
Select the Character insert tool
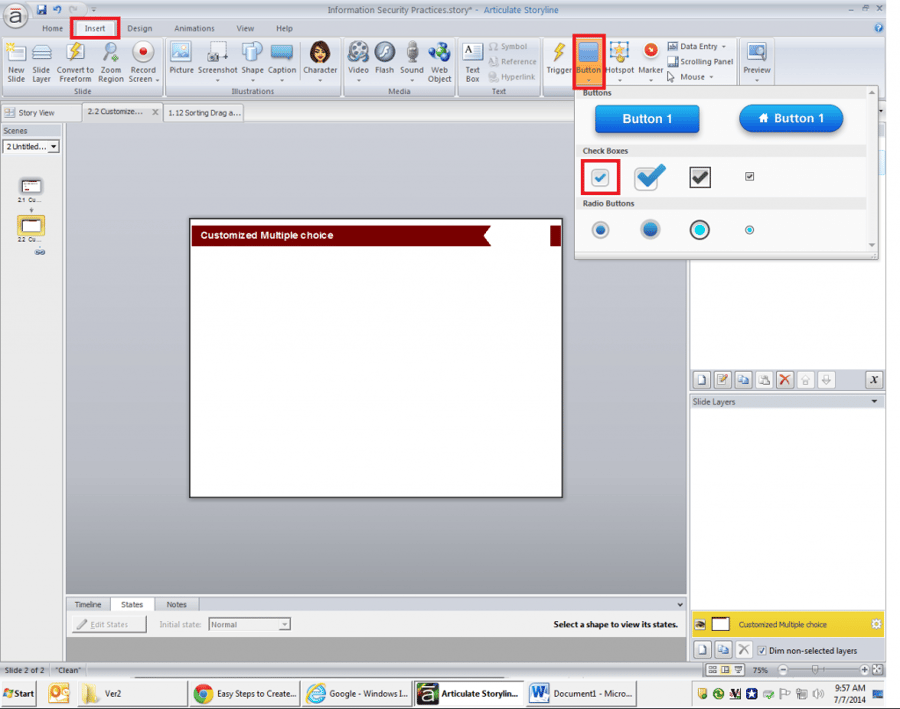319,60
